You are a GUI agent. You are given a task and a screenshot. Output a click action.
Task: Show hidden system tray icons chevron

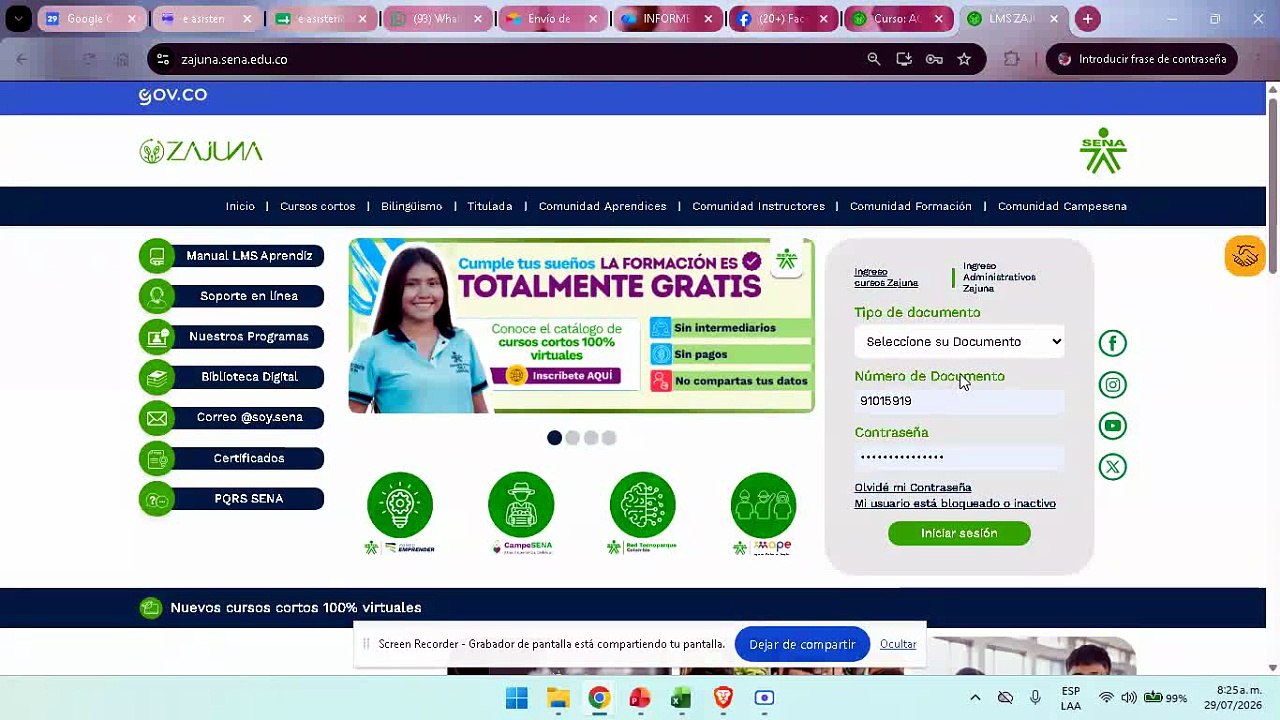pyautogui.click(x=975, y=697)
